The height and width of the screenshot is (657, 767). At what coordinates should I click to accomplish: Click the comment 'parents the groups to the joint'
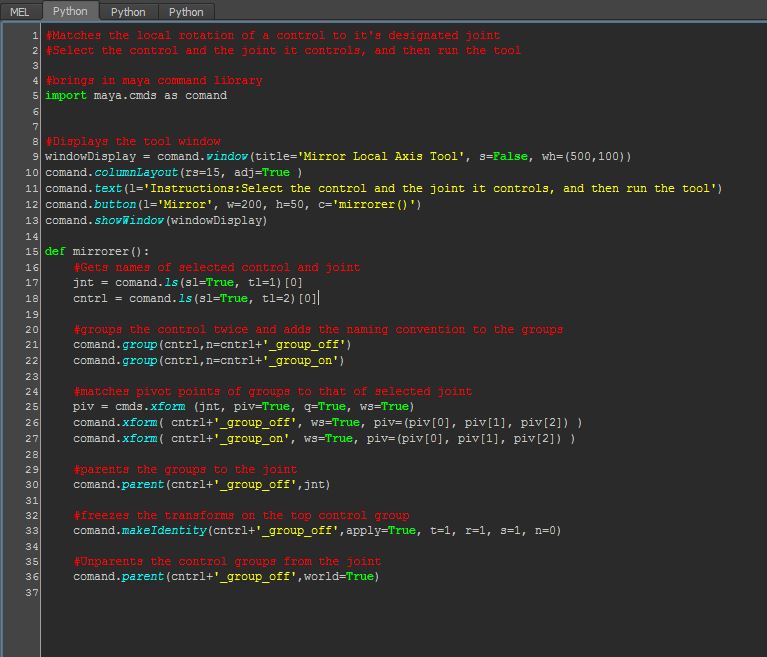[x=185, y=469]
